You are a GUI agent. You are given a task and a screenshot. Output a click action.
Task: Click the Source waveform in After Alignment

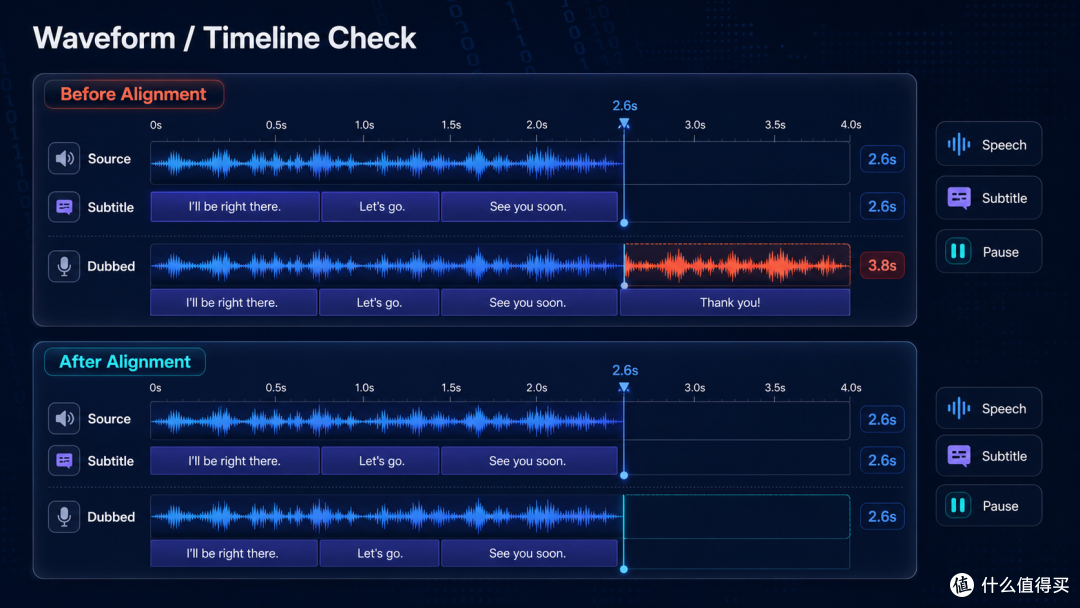(387, 421)
